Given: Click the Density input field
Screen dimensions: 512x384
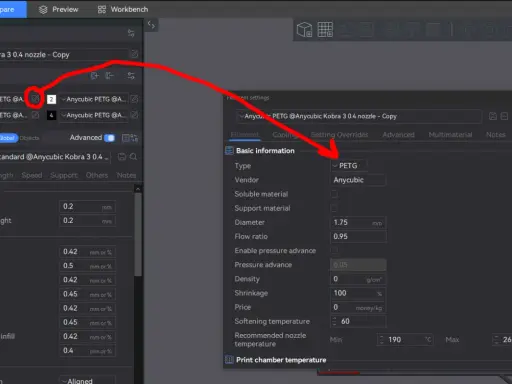Looking at the screenshot, I should coord(358,279).
